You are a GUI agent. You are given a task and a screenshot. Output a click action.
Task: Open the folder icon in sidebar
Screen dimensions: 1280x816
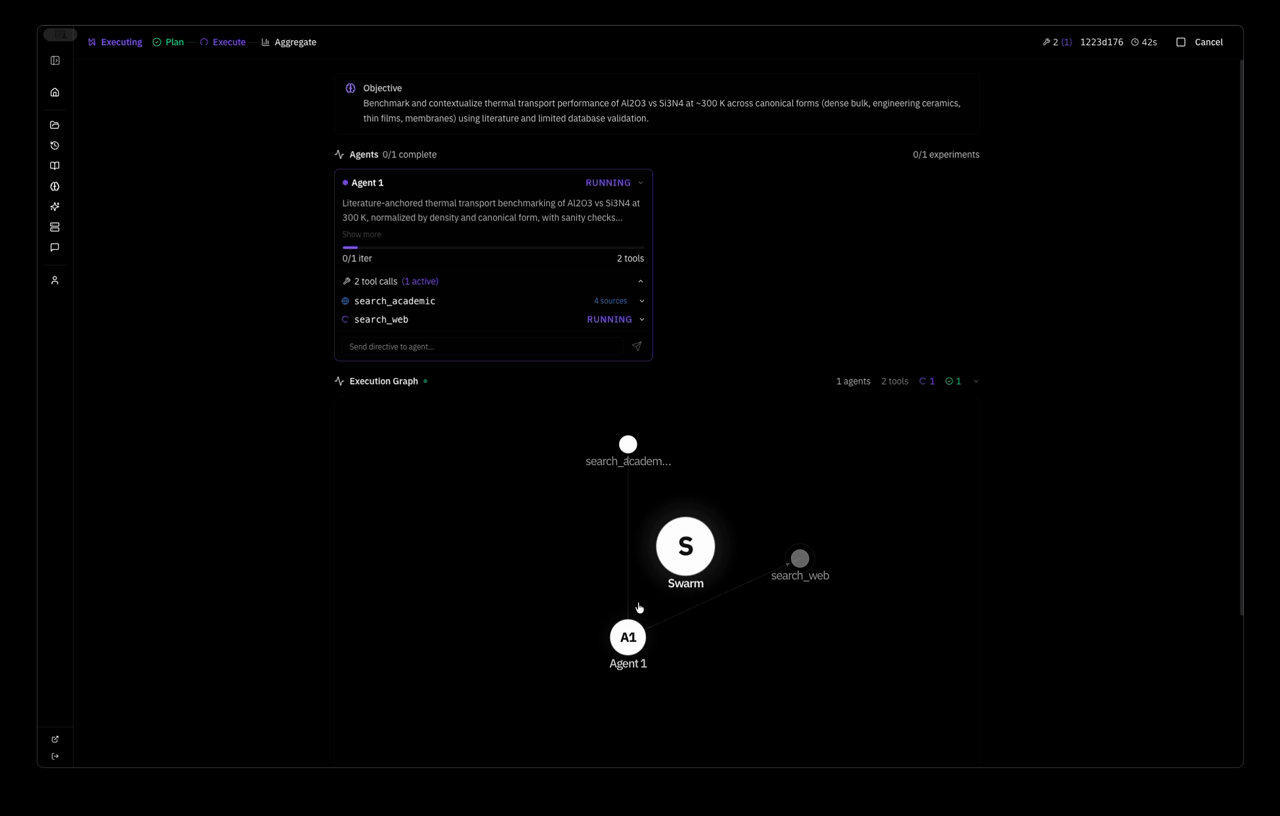(x=55, y=125)
